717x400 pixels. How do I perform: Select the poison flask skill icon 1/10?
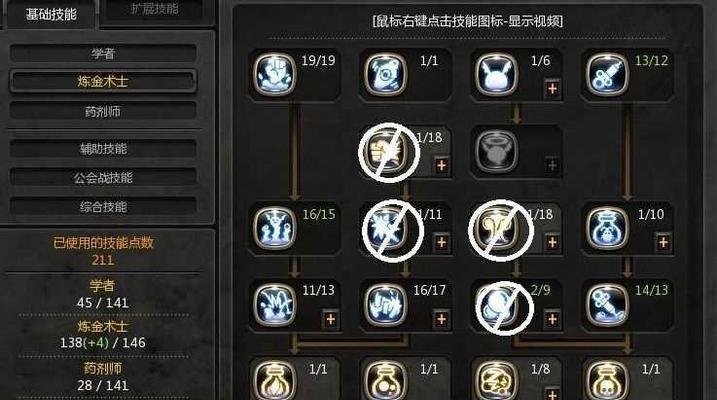(x=607, y=228)
